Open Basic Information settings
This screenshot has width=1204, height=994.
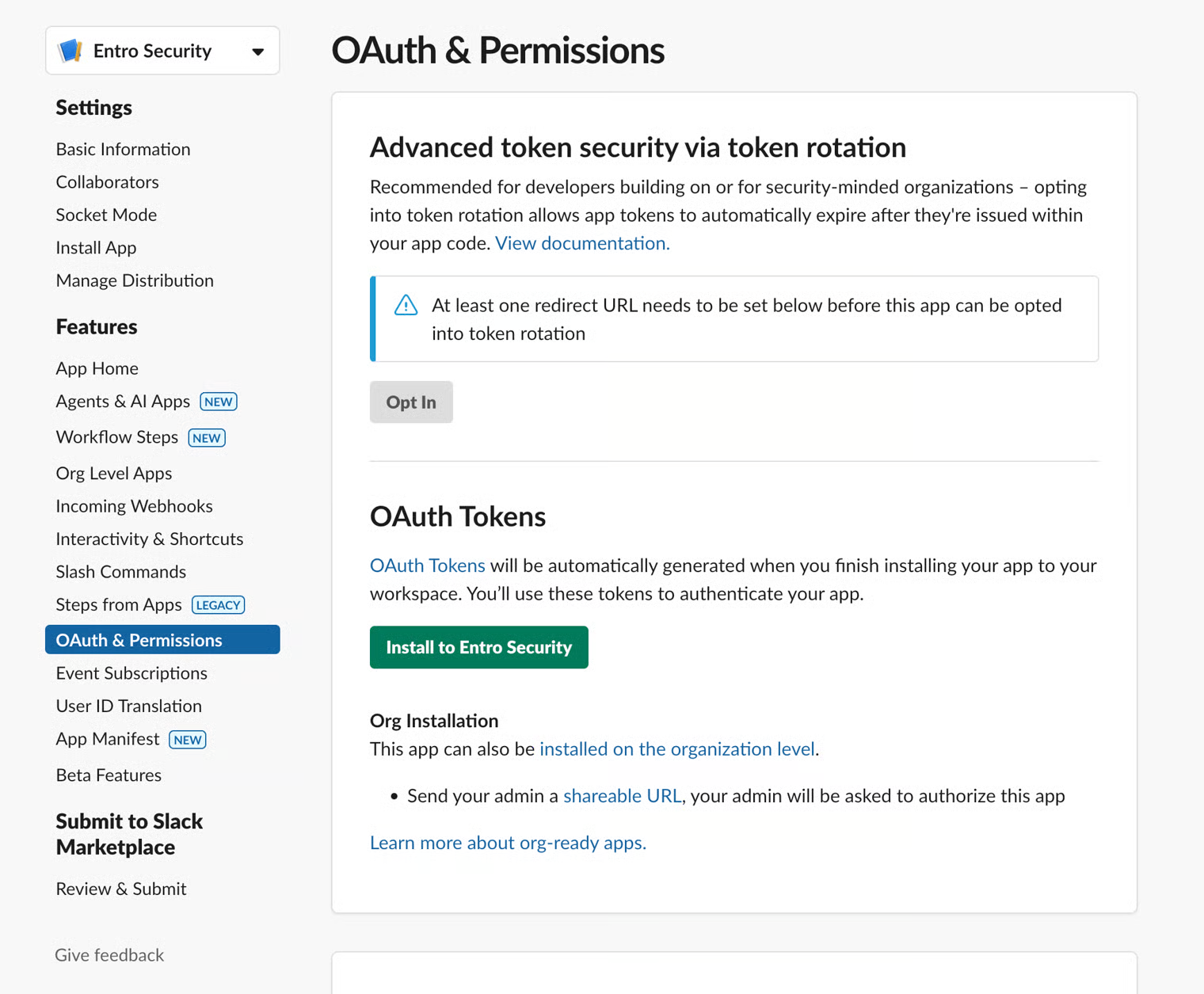click(x=123, y=149)
